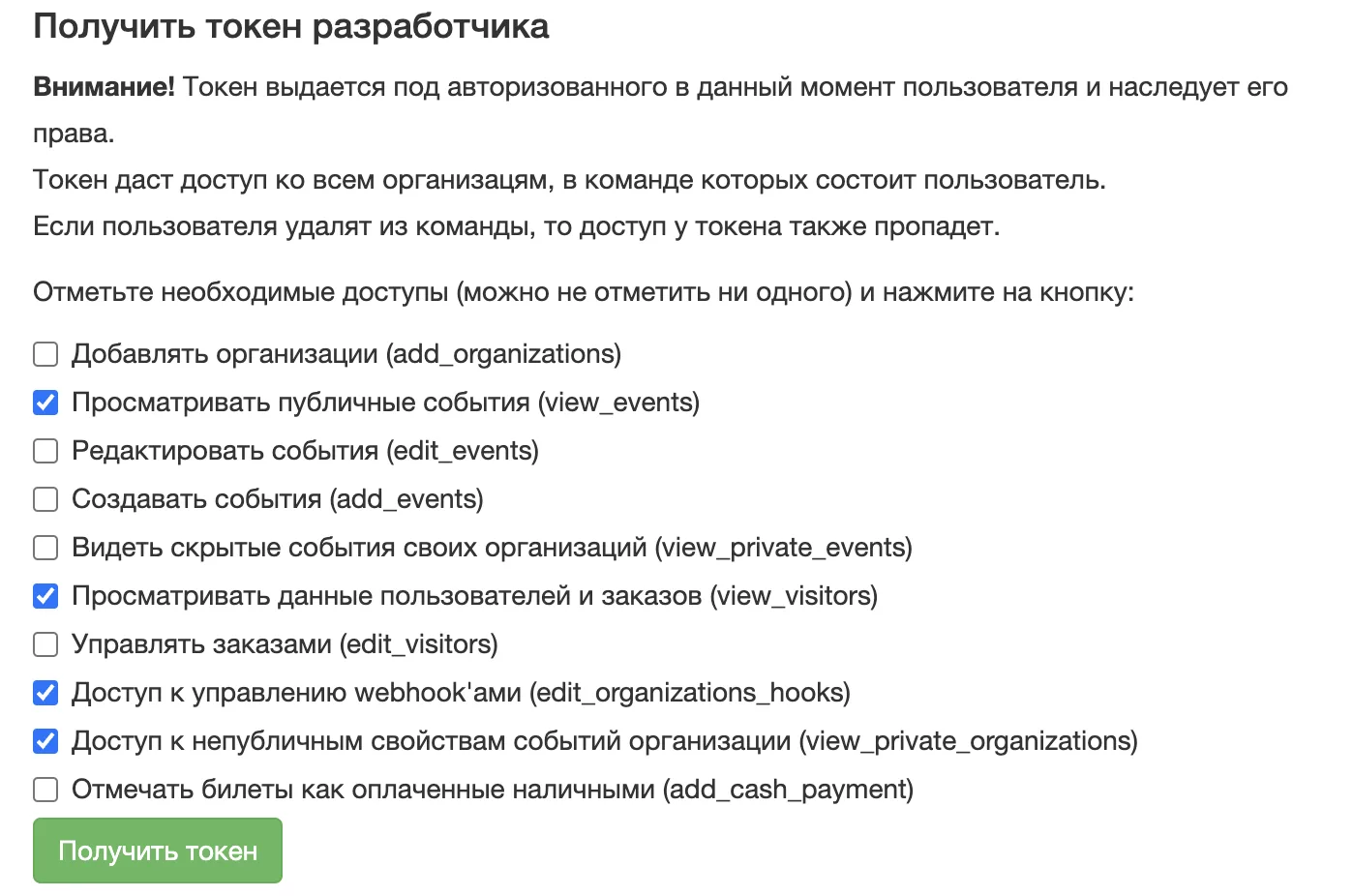Uncheck the view_private_organizations checkbox
This screenshot has height=896, width=1353.
pyautogui.click(x=45, y=741)
